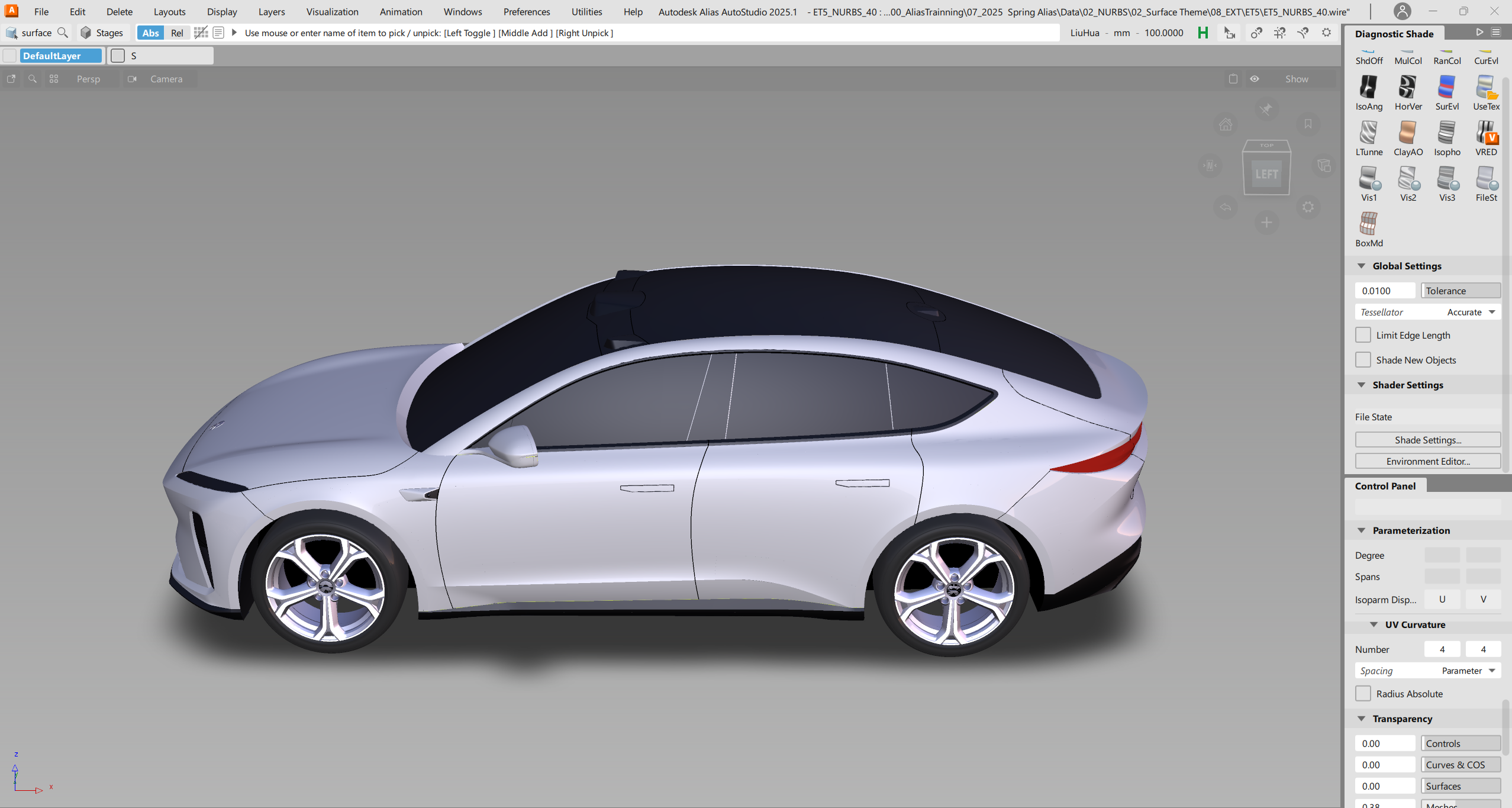Image resolution: width=1512 pixels, height=808 pixels.
Task: Click the LEFT face of the ViewCube
Action: (x=1266, y=174)
